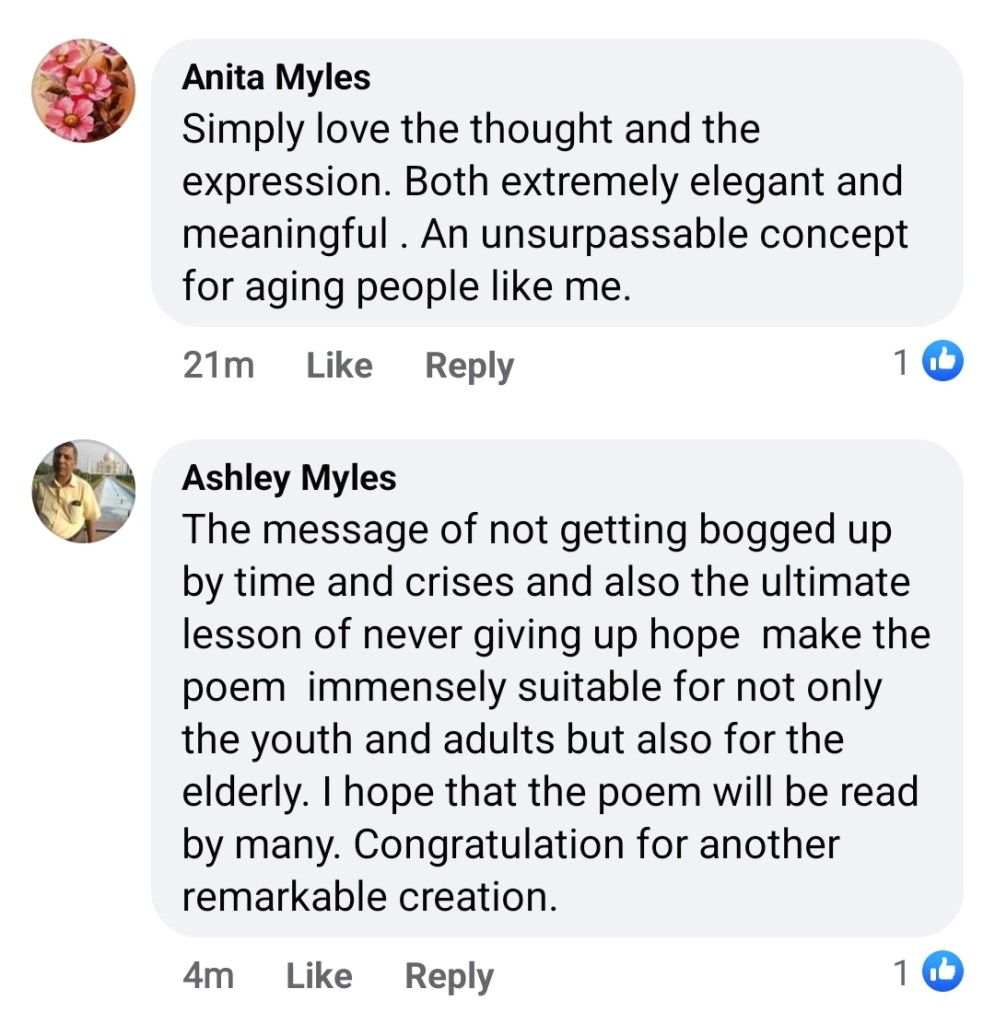Click the blue thumbs-up icon on Ashley's comment

click(942, 971)
